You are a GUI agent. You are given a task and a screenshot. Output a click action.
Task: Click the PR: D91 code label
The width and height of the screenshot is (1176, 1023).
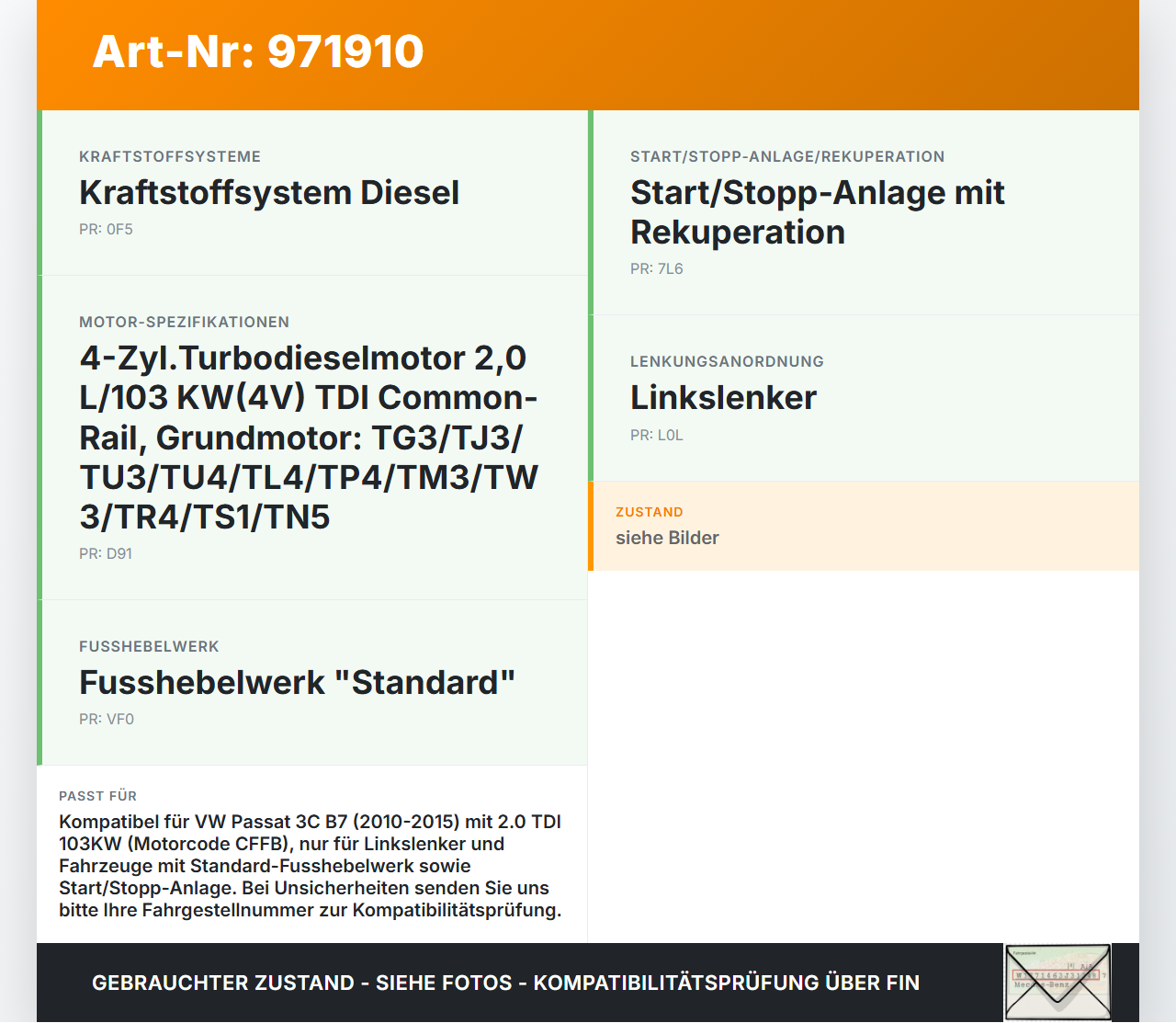coord(106,553)
